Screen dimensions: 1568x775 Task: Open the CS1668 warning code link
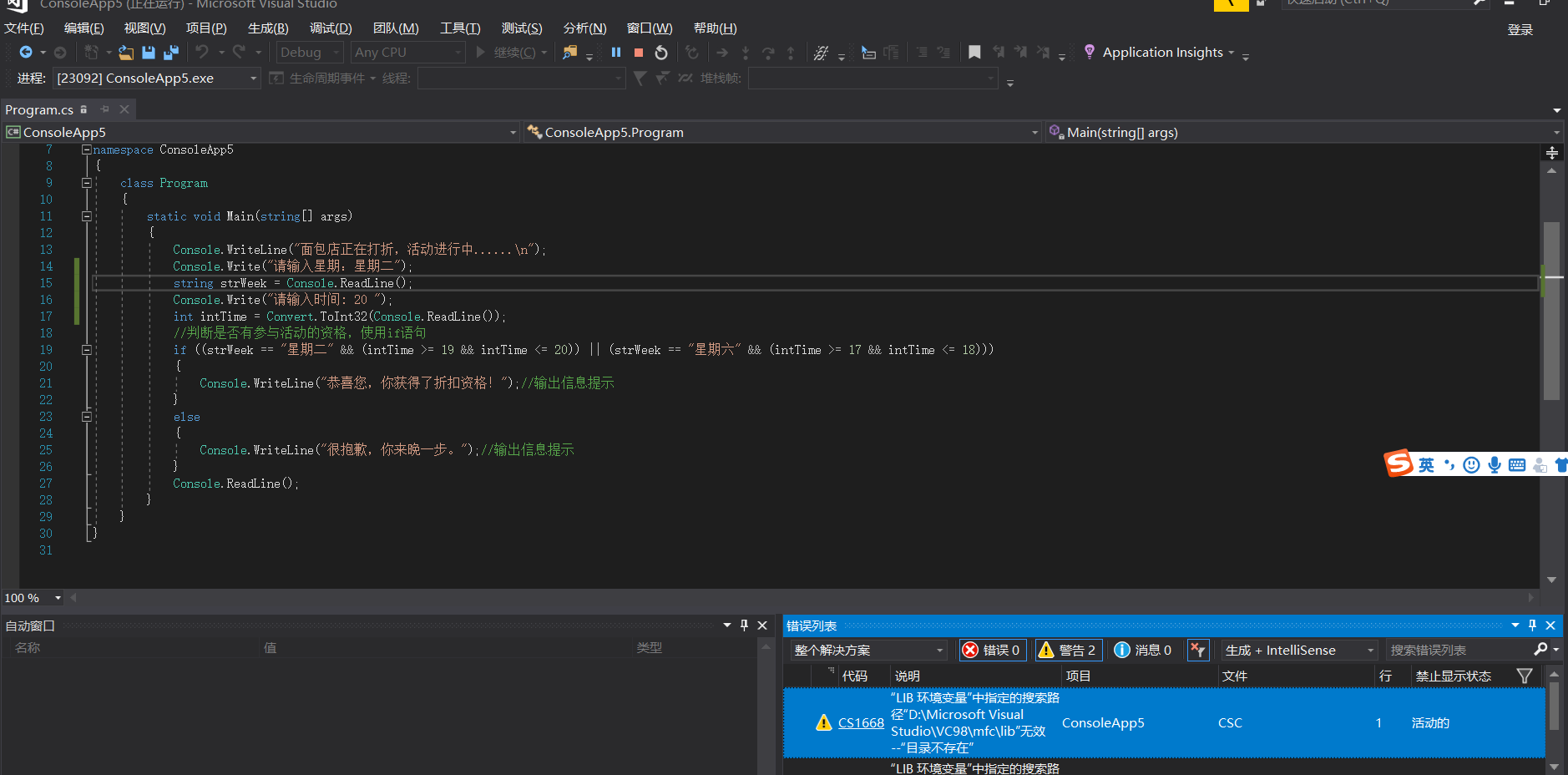click(x=861, y=722)
